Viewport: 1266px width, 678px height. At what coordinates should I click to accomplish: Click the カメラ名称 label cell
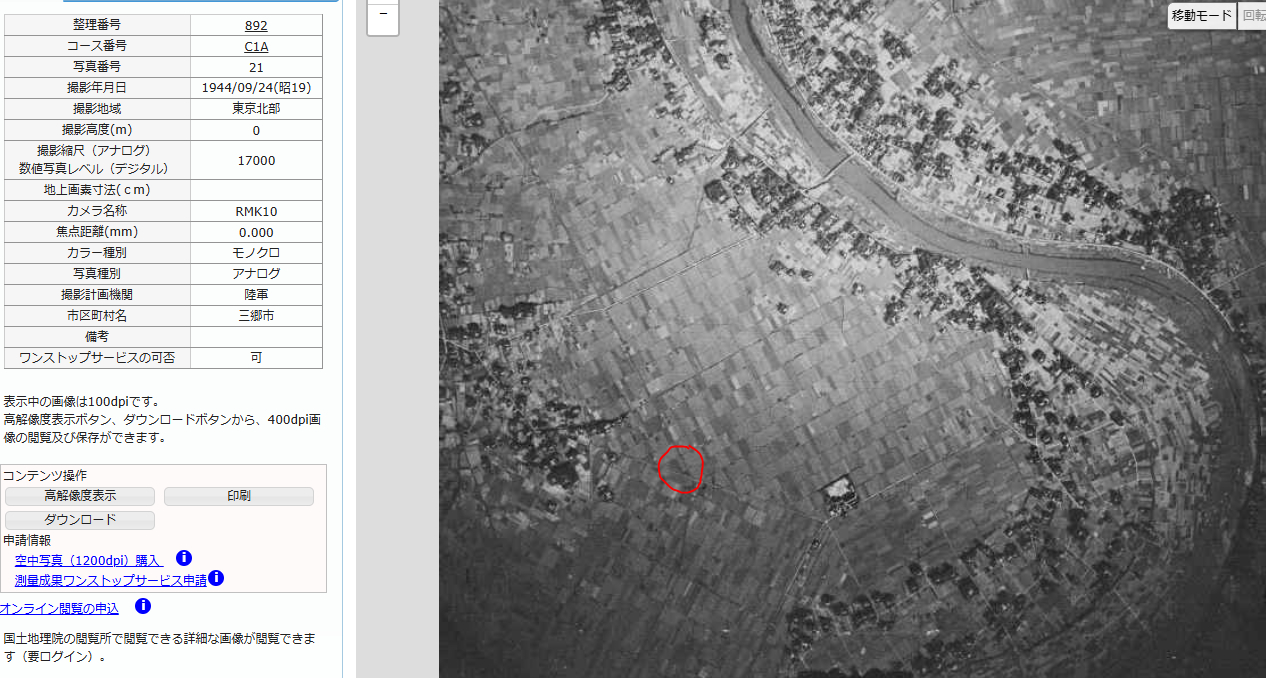tap(97, 212)
